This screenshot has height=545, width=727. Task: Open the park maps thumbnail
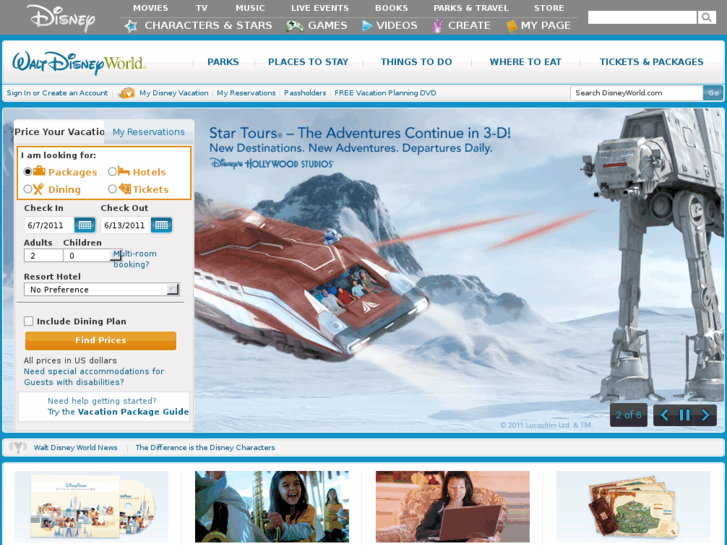point(633,507)
